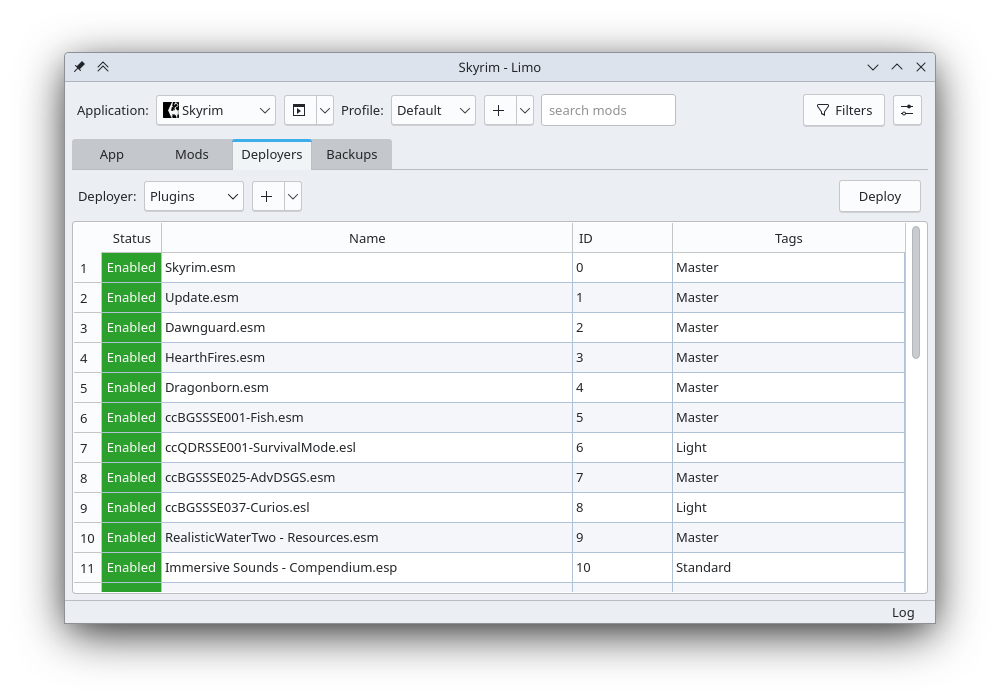Toggle Enabled status of Skyrim.esm
The height and width of the screenshot is (700, 1000).
pos(131,268)
